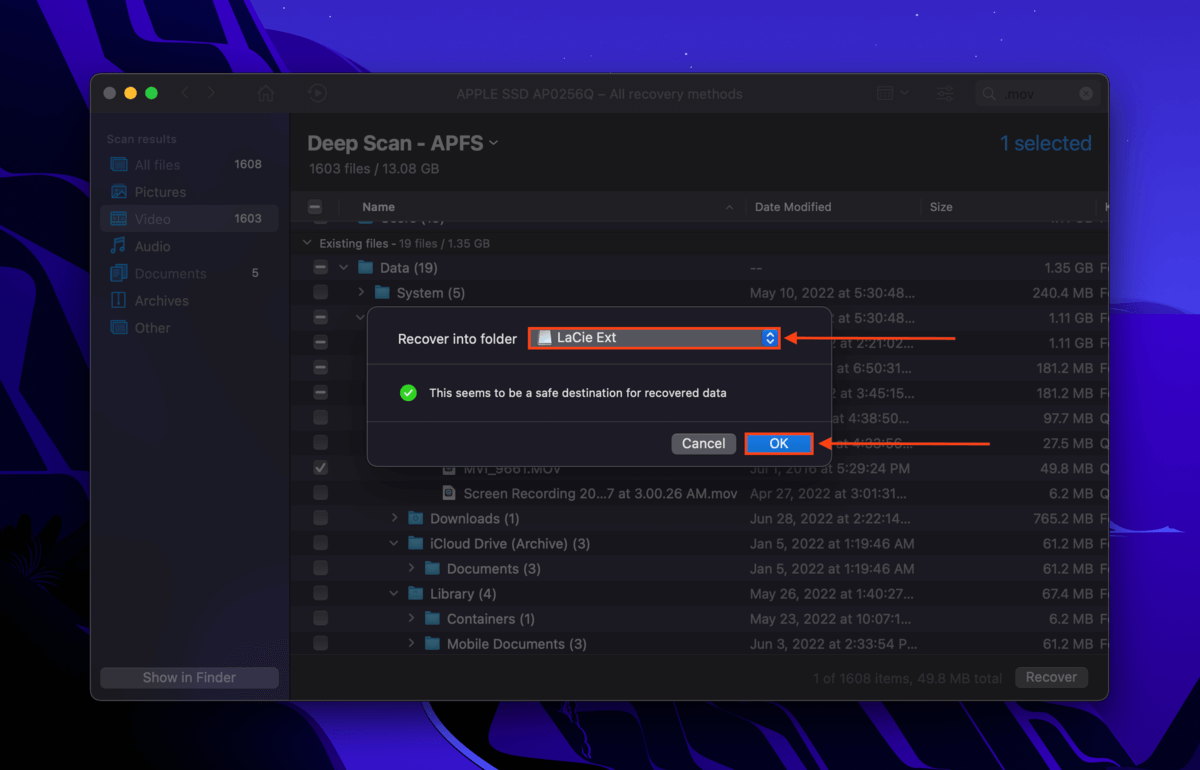
Task: Click the Cancel button in the dialog
Action: [704, 444]
